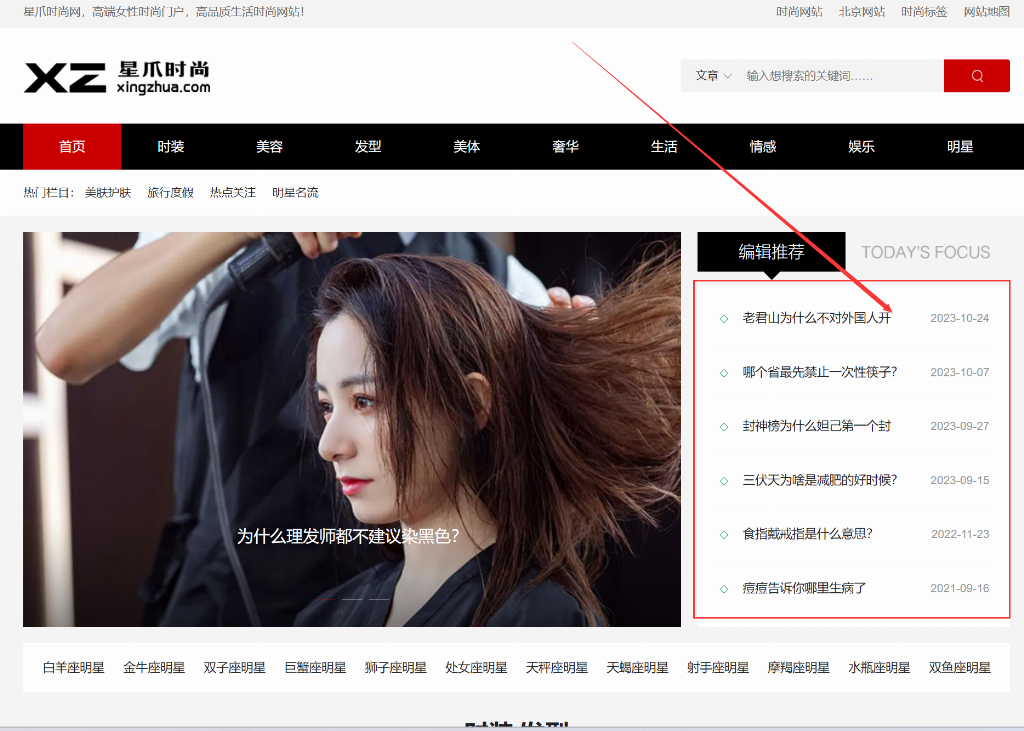
Task: Click diamond bullet beside 老君山 article
Action: point(724,319)
